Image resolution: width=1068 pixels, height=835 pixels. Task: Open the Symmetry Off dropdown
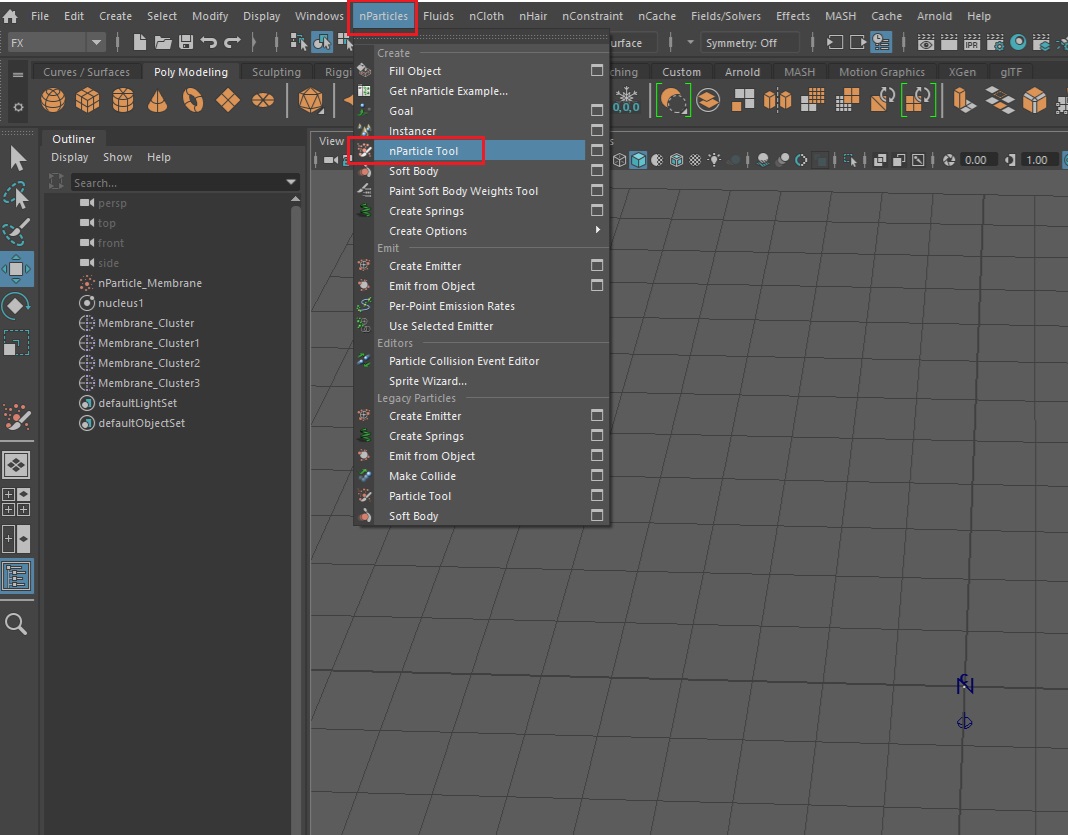pos(749,43)
